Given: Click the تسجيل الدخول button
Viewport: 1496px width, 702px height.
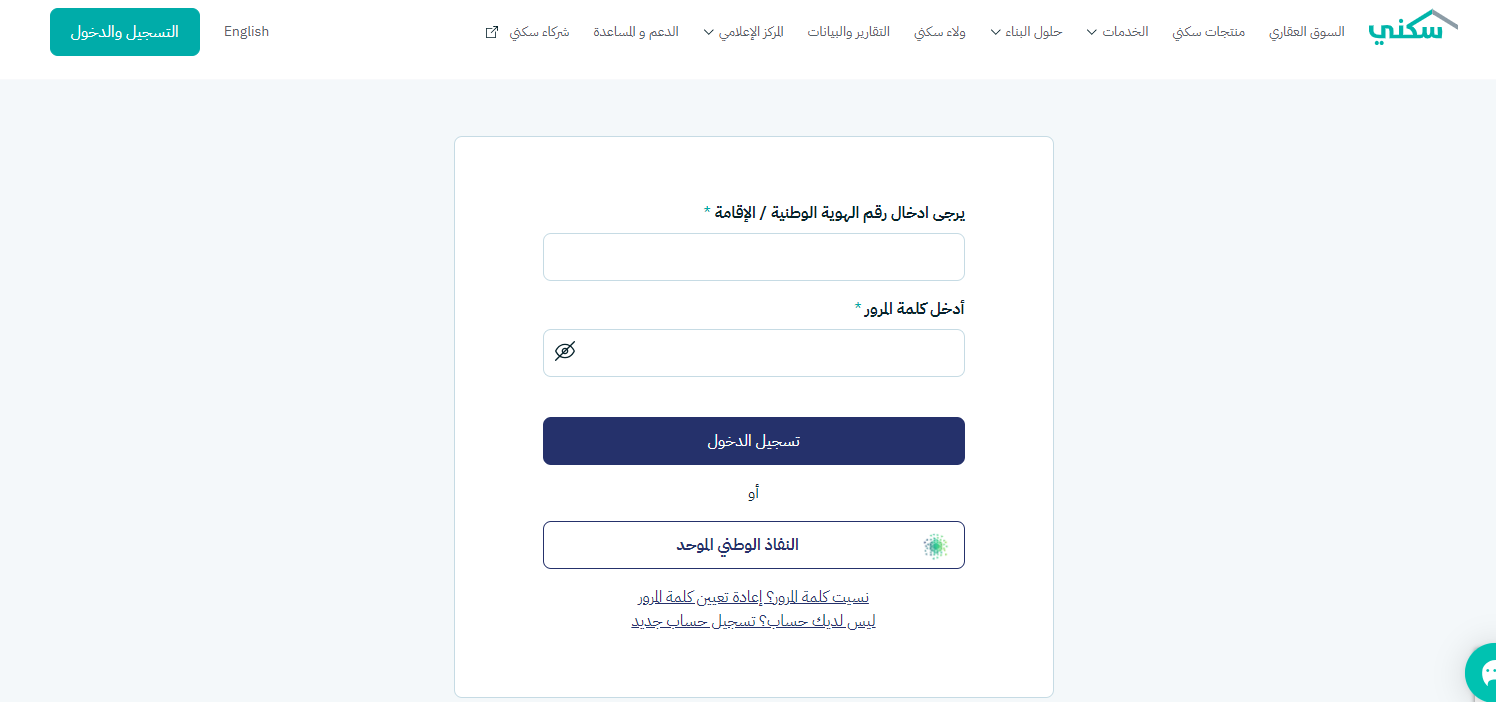Looking at the screenshot, I should click(754, 441).
